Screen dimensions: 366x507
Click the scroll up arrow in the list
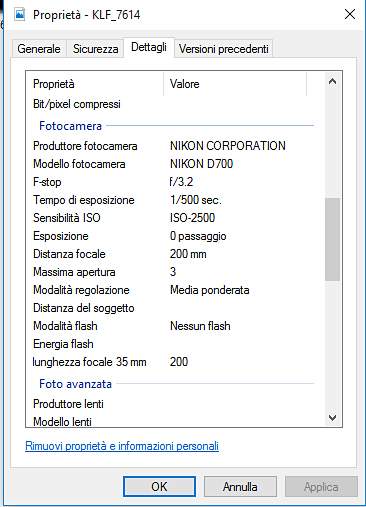[332, 81]
